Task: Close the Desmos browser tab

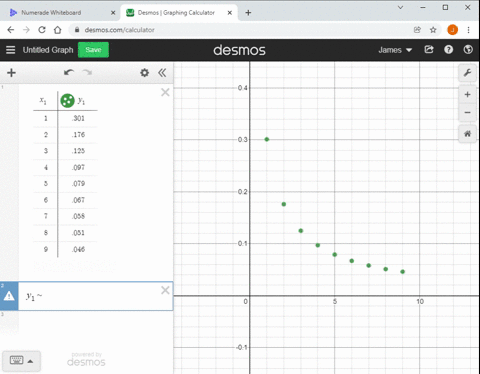Action: pyautogui.click(x=230, y=13)
